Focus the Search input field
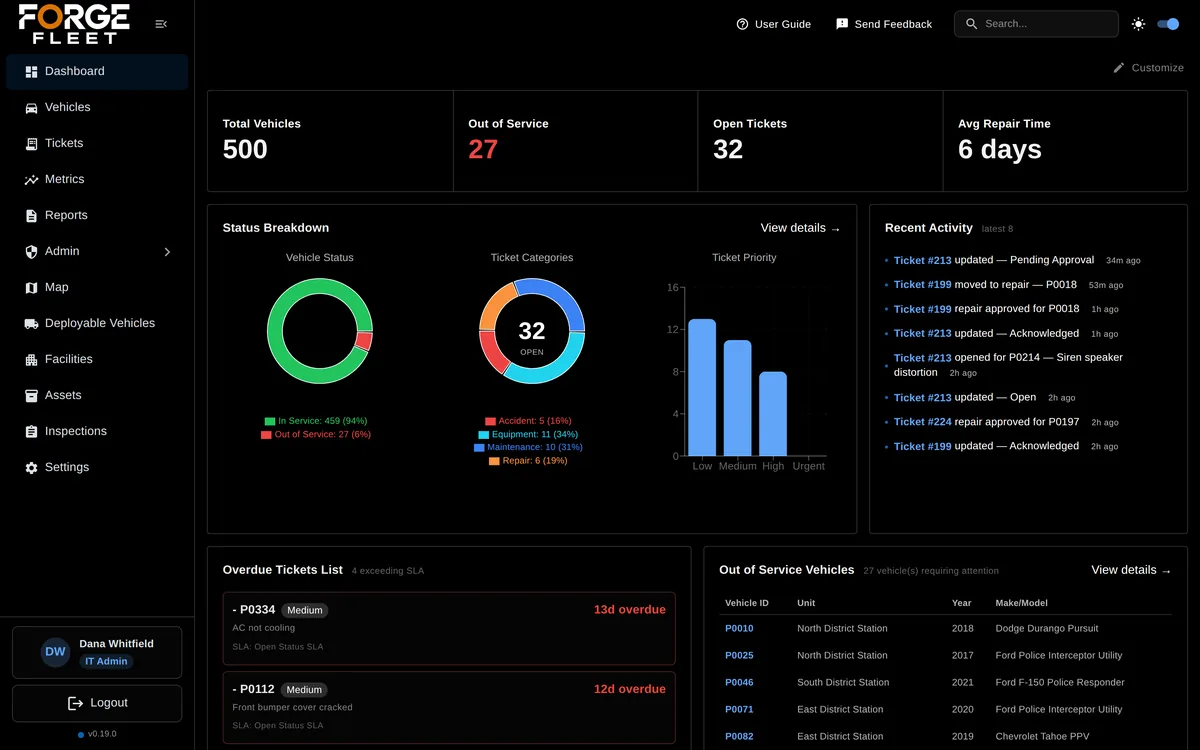 pyautogui.click(x=1036, y=24)
